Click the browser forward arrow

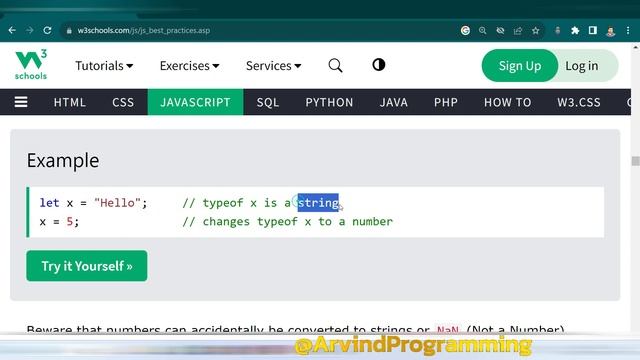coord(29,30)
